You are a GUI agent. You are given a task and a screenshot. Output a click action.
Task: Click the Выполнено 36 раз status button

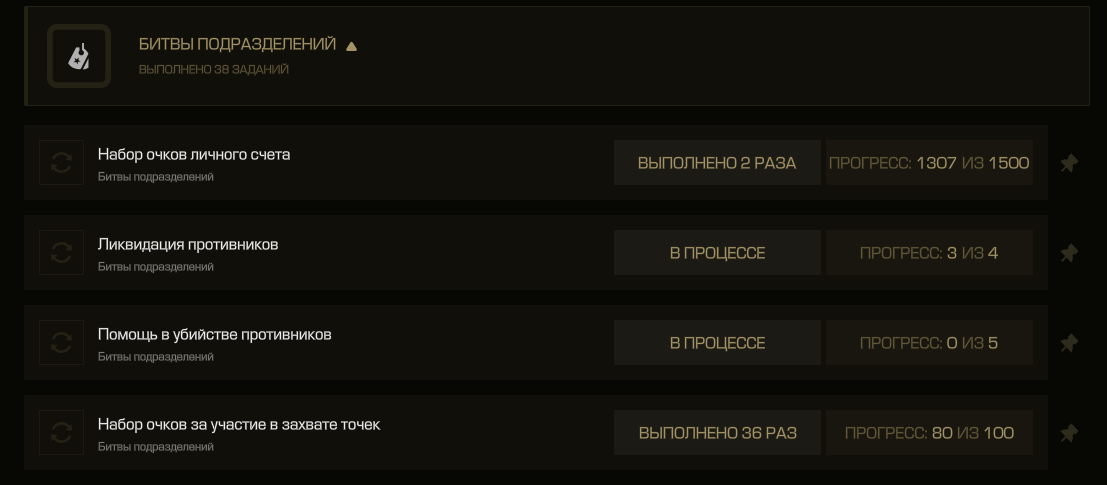[x=717, y=433]
